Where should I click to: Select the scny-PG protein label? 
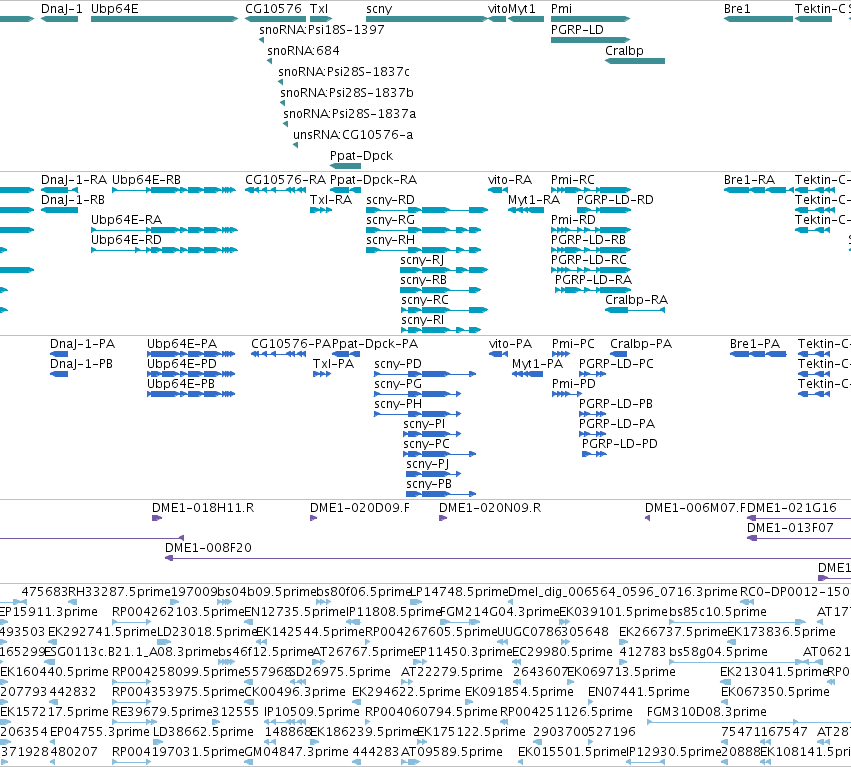pyautogui.click(x=398, y=384)
